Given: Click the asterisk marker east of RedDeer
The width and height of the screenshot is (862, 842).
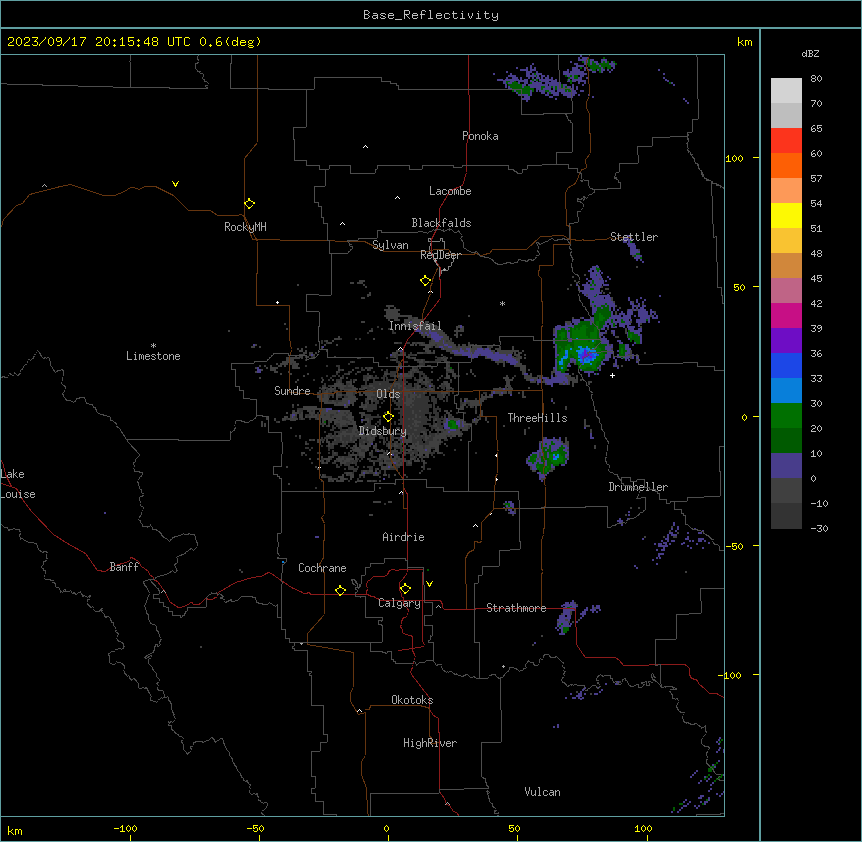Looking at the screenshot, I should [x=502, y=303].
